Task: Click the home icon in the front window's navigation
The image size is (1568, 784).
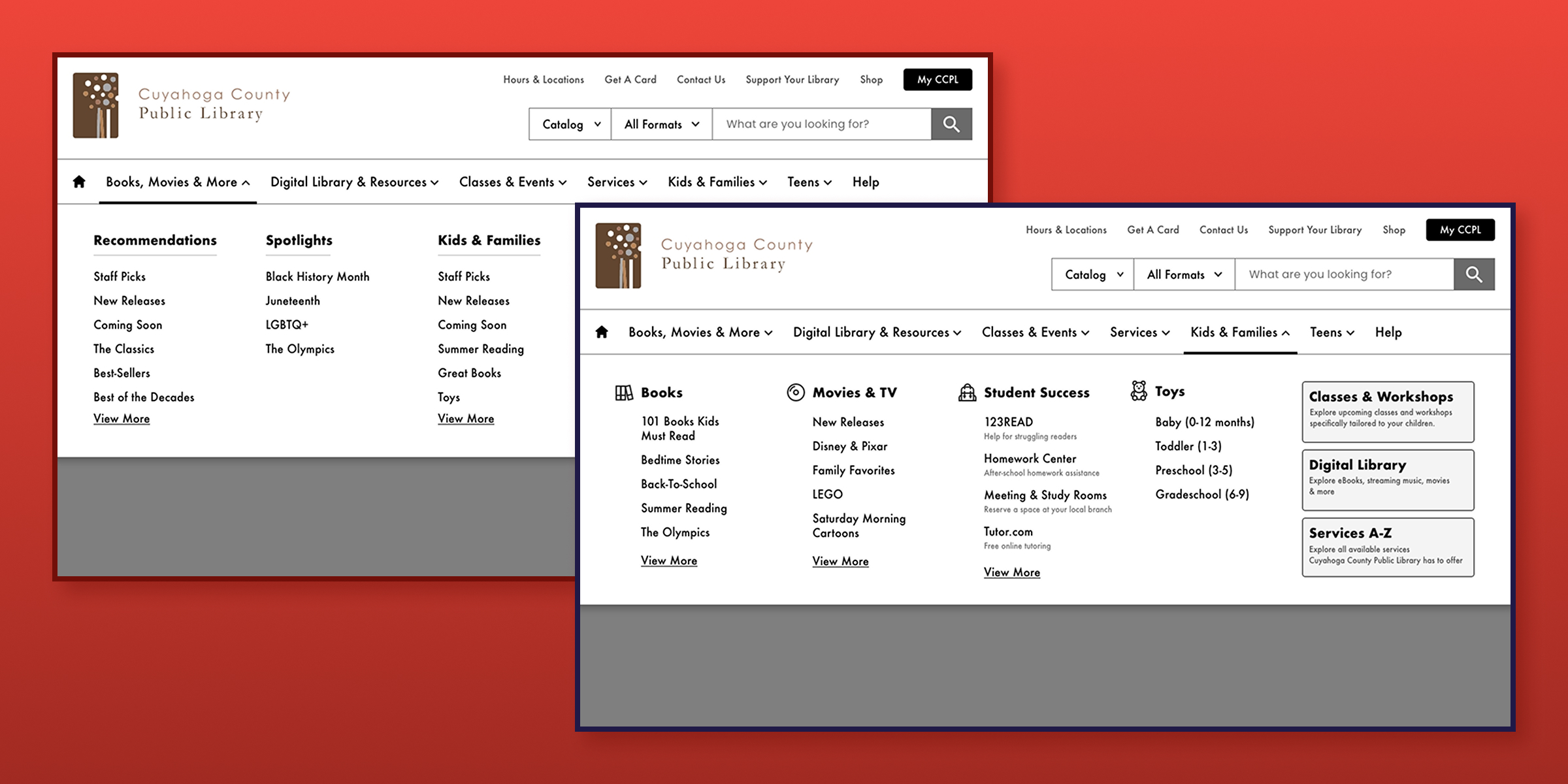Action: pyautogui.click(x=602, y=332)
